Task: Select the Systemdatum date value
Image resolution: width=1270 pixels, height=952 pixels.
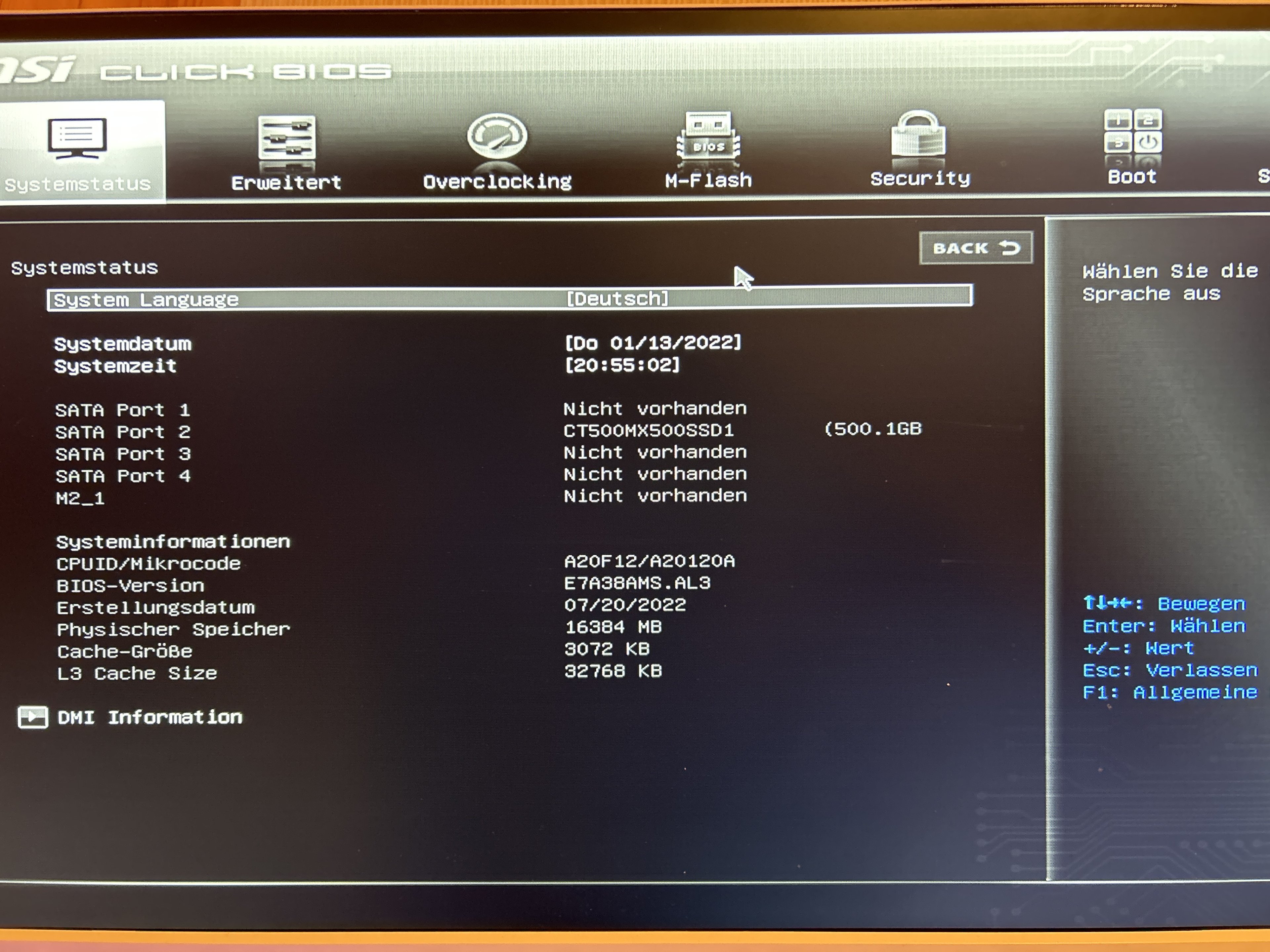Action: (653, 343)
